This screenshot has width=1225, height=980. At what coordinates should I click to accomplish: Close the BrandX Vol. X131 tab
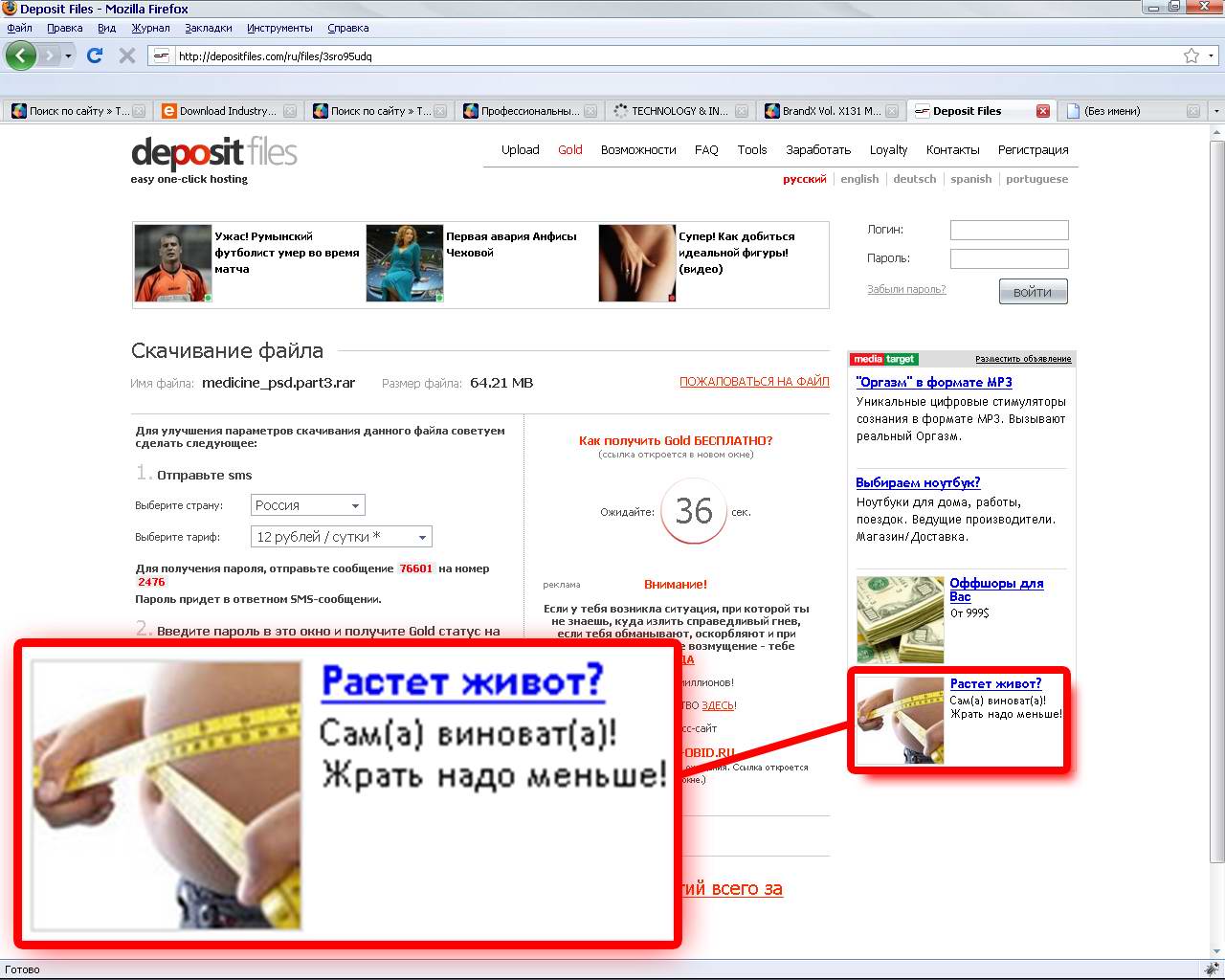pos(893,111)
